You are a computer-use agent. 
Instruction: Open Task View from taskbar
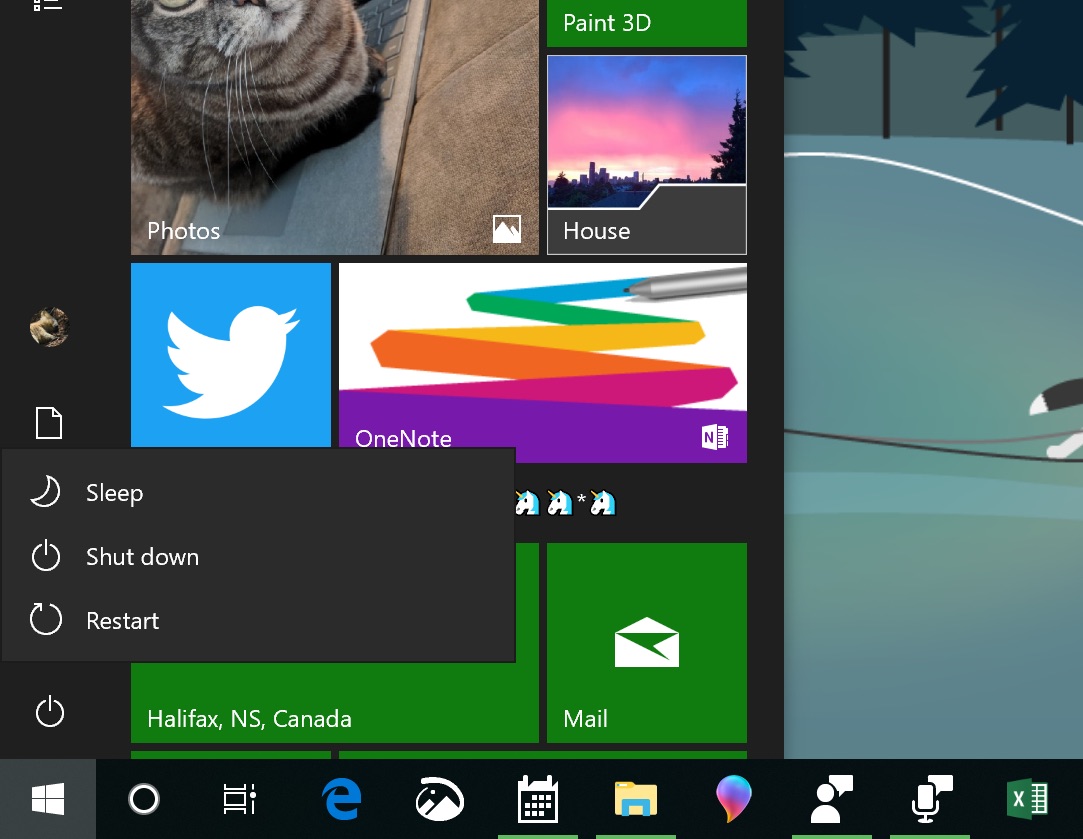239,799
